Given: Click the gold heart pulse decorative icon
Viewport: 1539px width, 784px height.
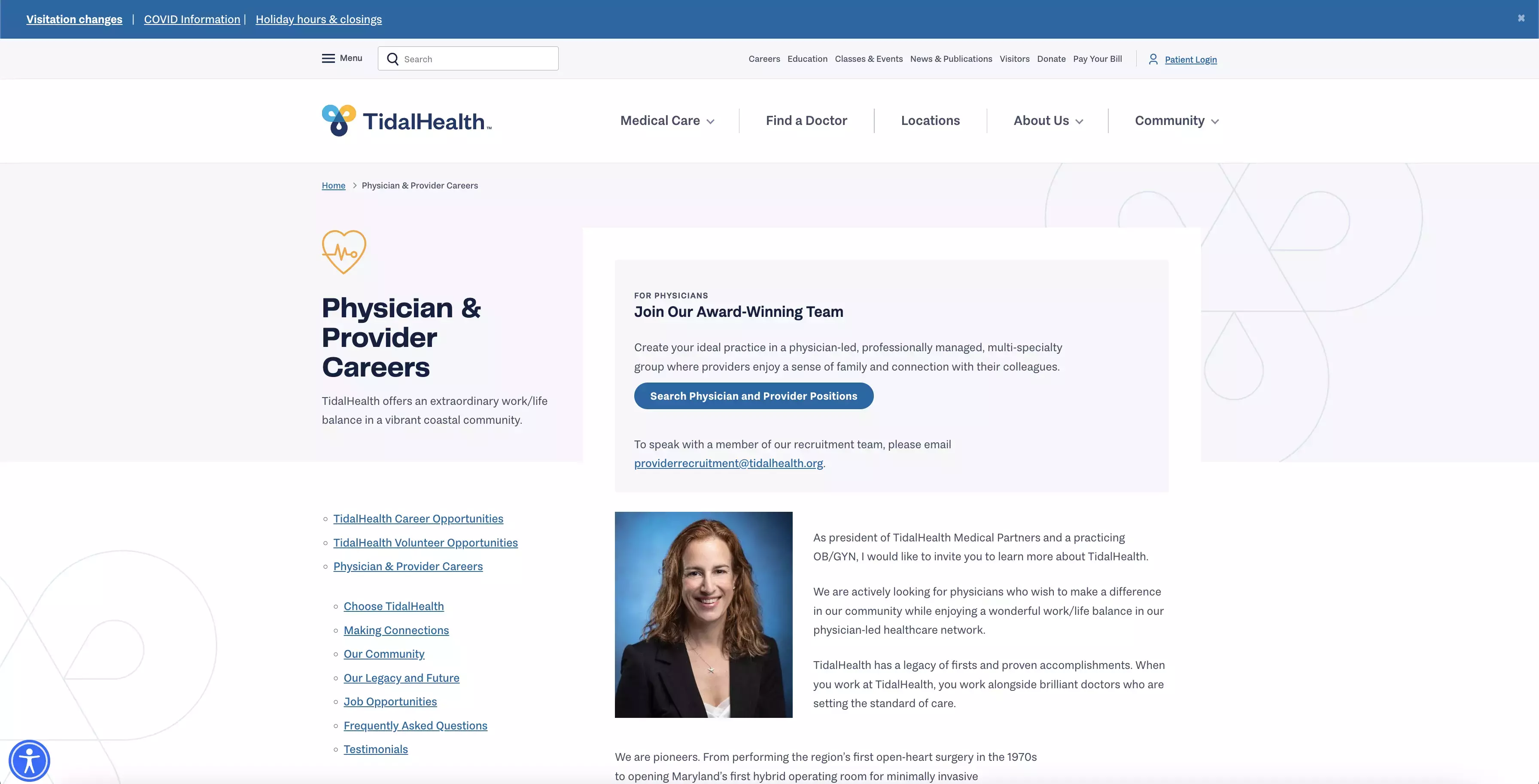Looking at the screenshot, I should 343,252.
